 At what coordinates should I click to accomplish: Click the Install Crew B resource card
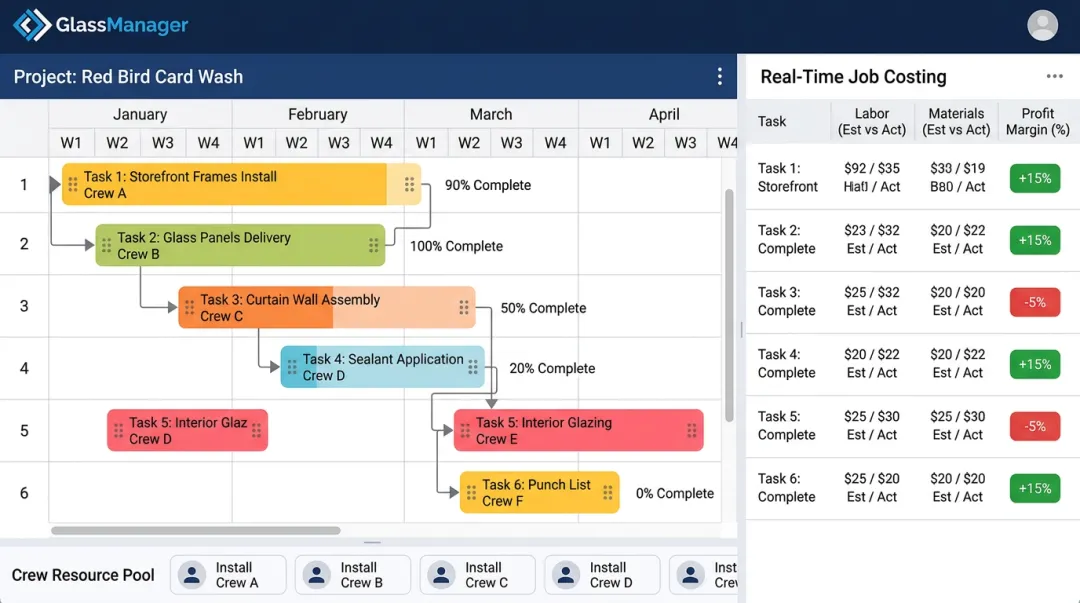pyautogui.click(x=353, y=575)
